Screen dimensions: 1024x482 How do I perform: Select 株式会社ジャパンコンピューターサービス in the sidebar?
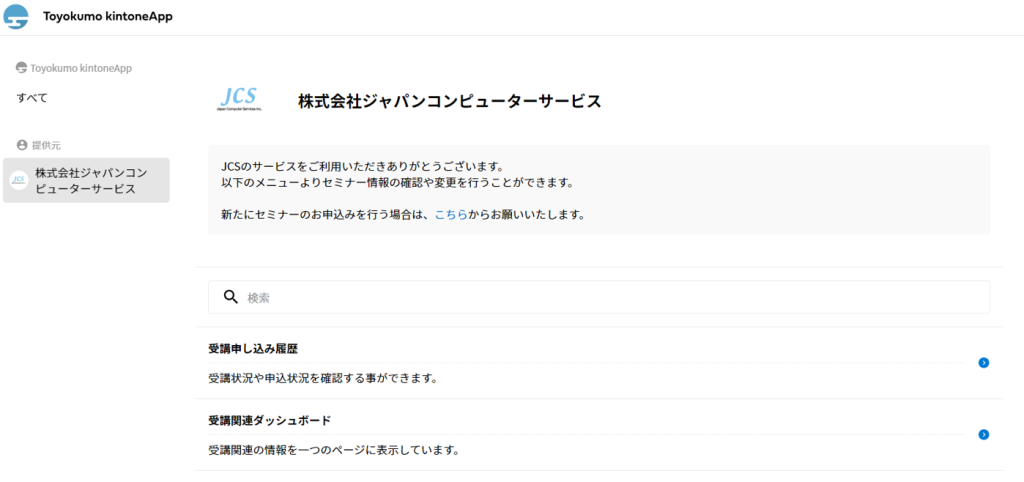(86, 180)
